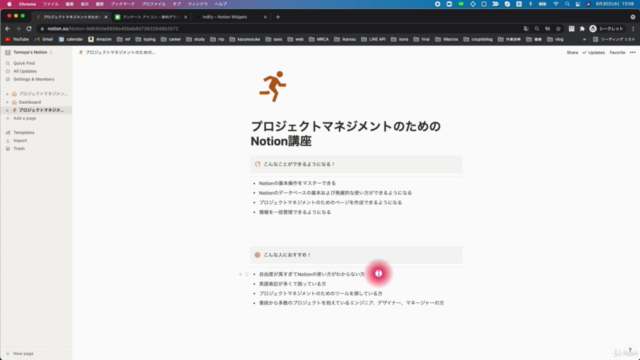Click Add a page in the sidebar

[x=24, y=118]
